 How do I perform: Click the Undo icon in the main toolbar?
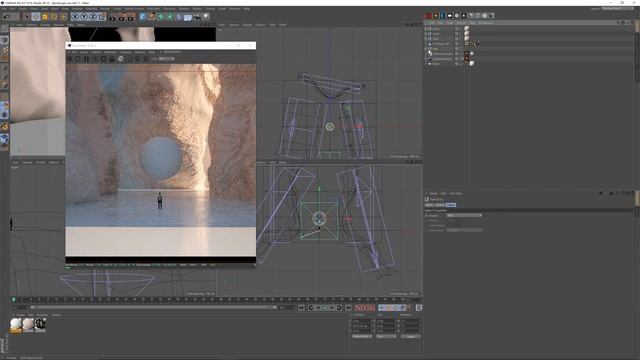[x=7, y=17]
